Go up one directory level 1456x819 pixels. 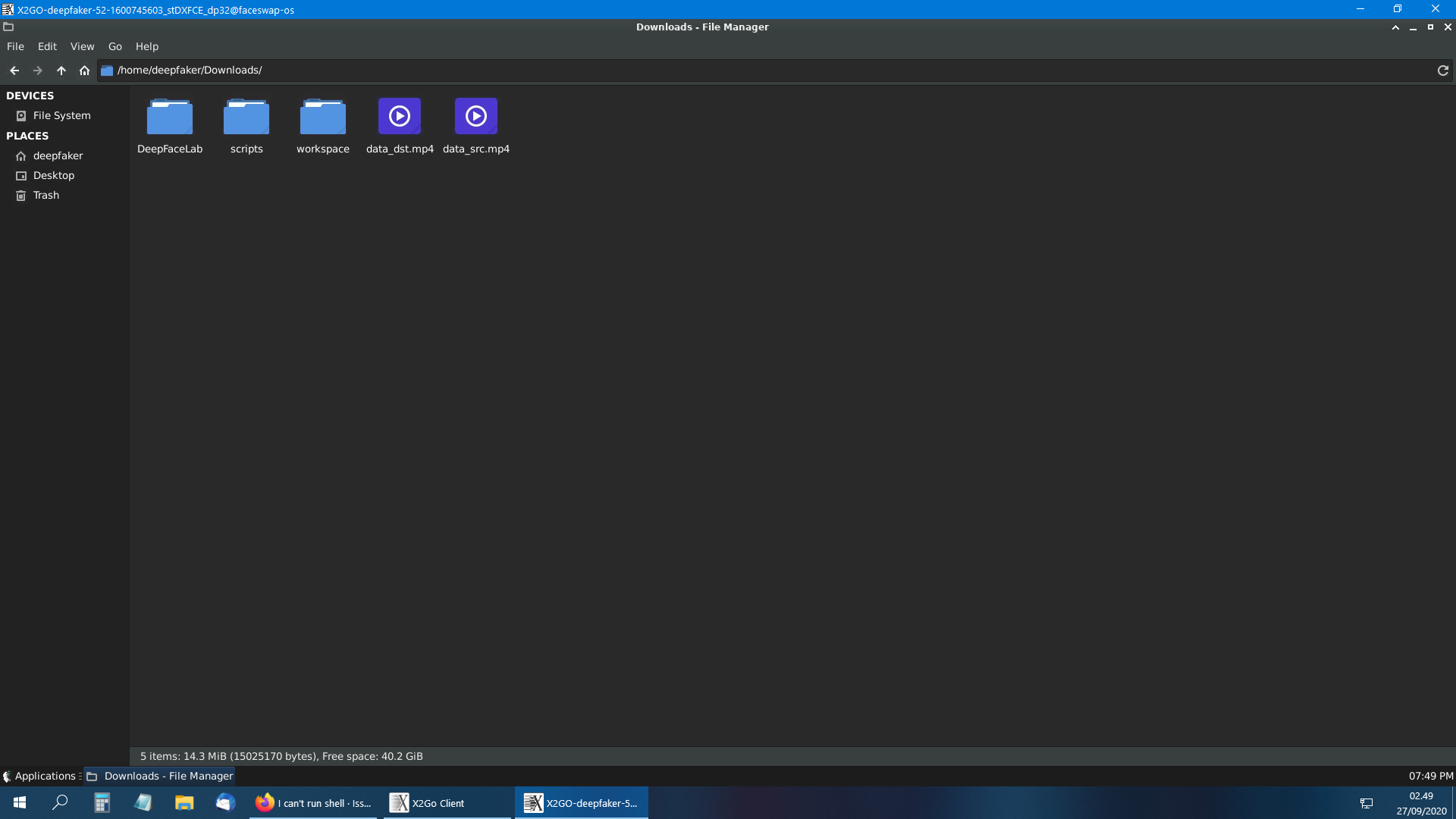tap(61, 70)
